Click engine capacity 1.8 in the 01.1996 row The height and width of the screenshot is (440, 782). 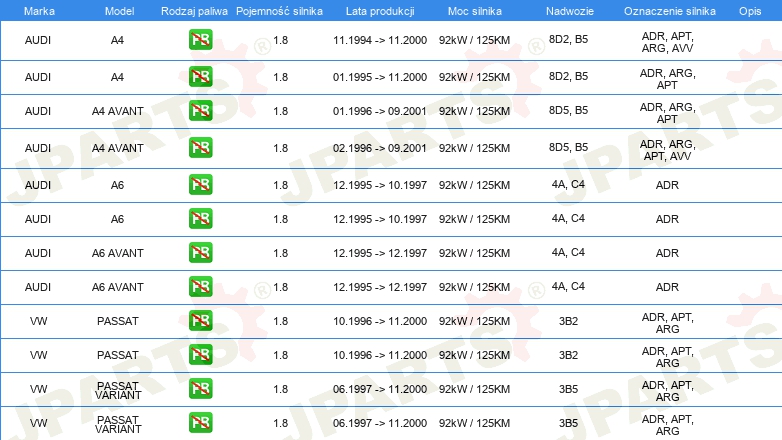pyautogui.click(x=281, y=111)
